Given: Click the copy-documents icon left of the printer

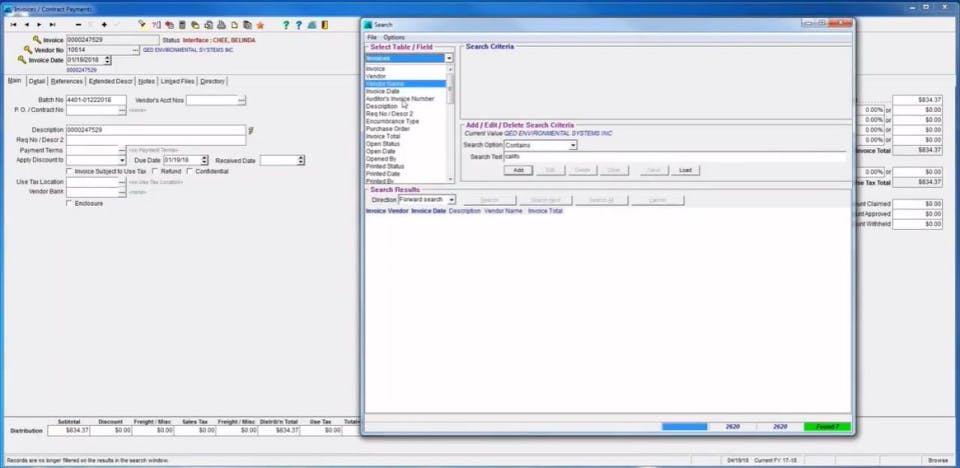Looking at the screenshot, I should click(208, 25).
